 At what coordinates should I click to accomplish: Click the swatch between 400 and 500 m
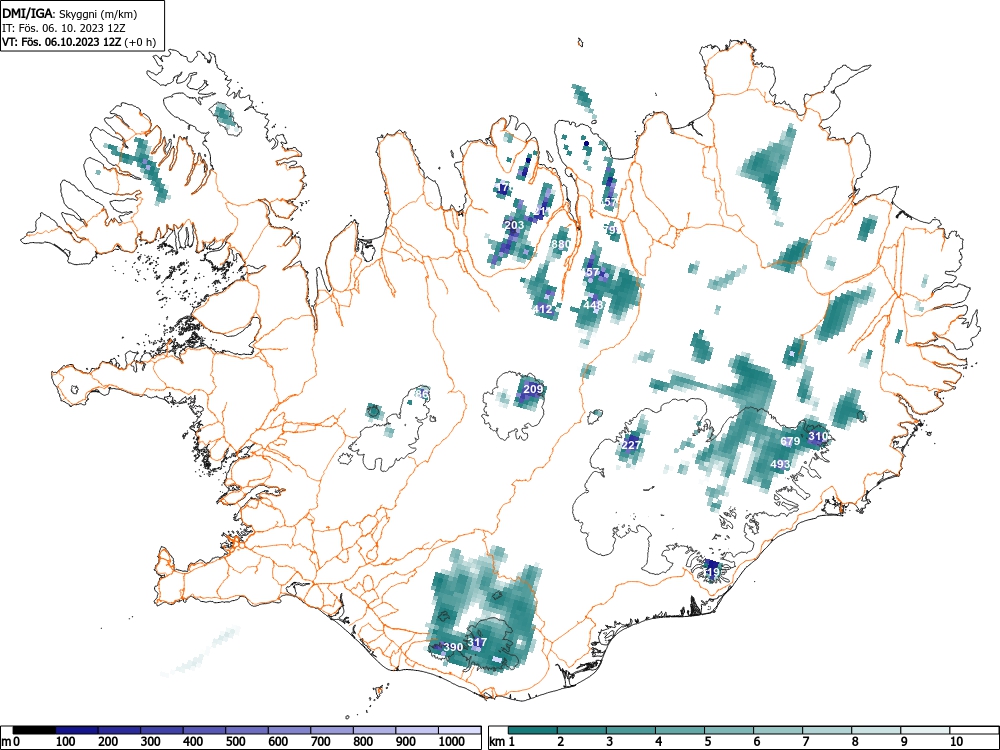coord(204,730)
